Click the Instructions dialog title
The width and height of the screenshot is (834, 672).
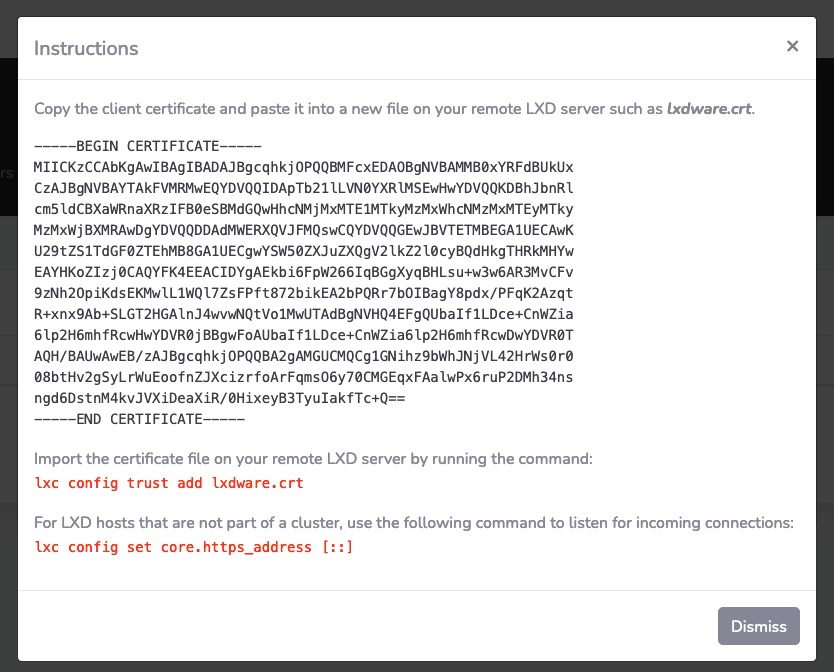click(x=86, y=48)
